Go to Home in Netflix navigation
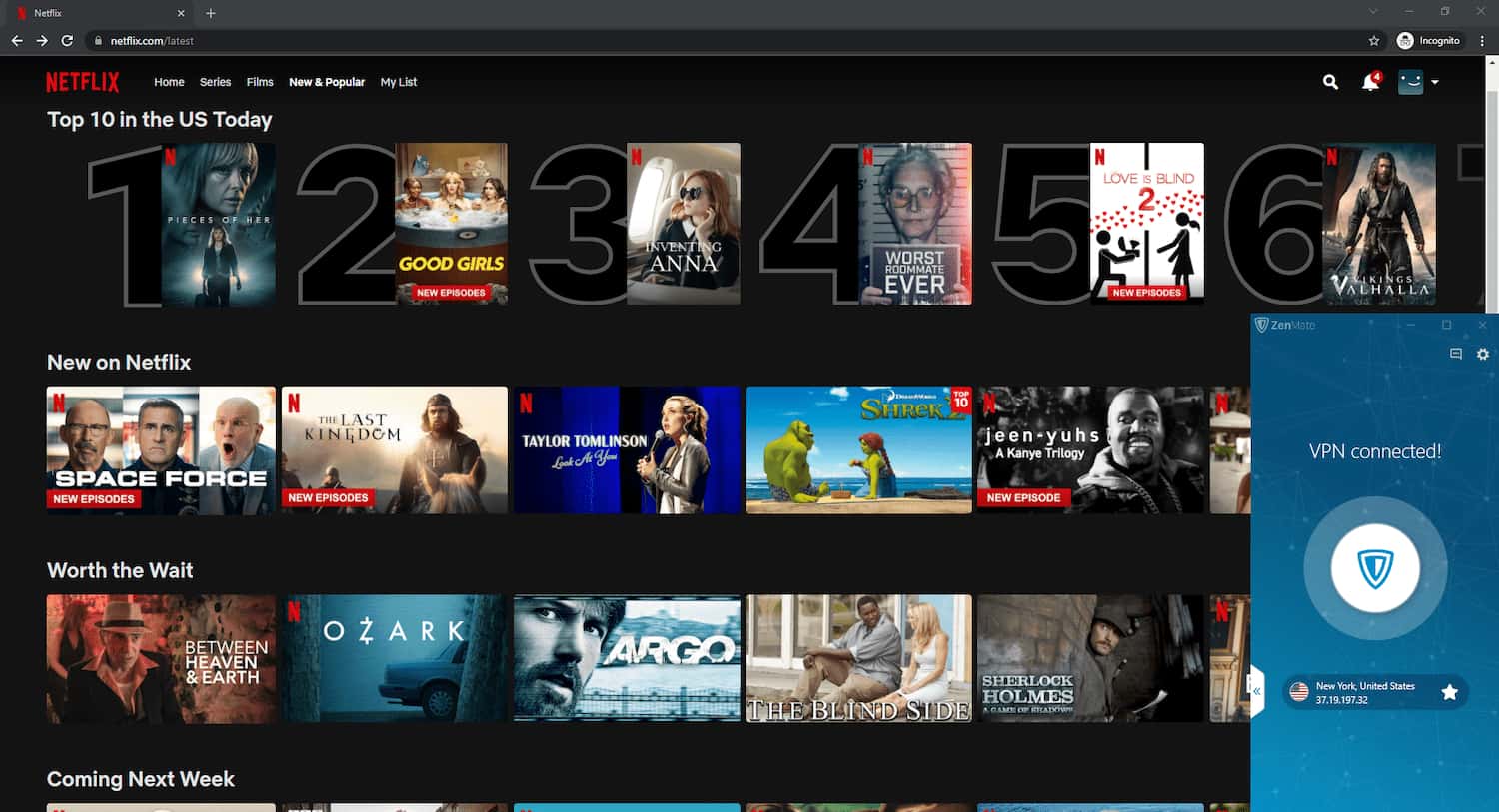This screenshot has height=812, width=1499. pyautogui.click(x=169, y=82)
